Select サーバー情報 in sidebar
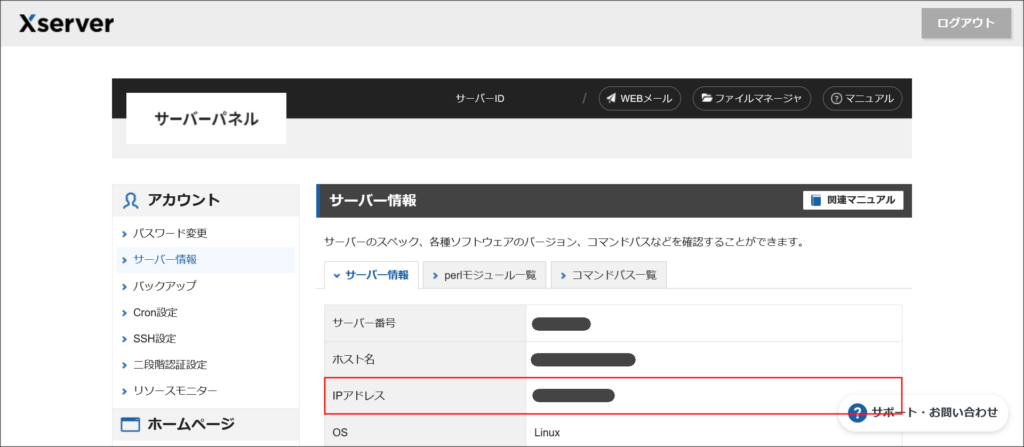This screenshot has width=1024, height=447. tap(165, 259)
